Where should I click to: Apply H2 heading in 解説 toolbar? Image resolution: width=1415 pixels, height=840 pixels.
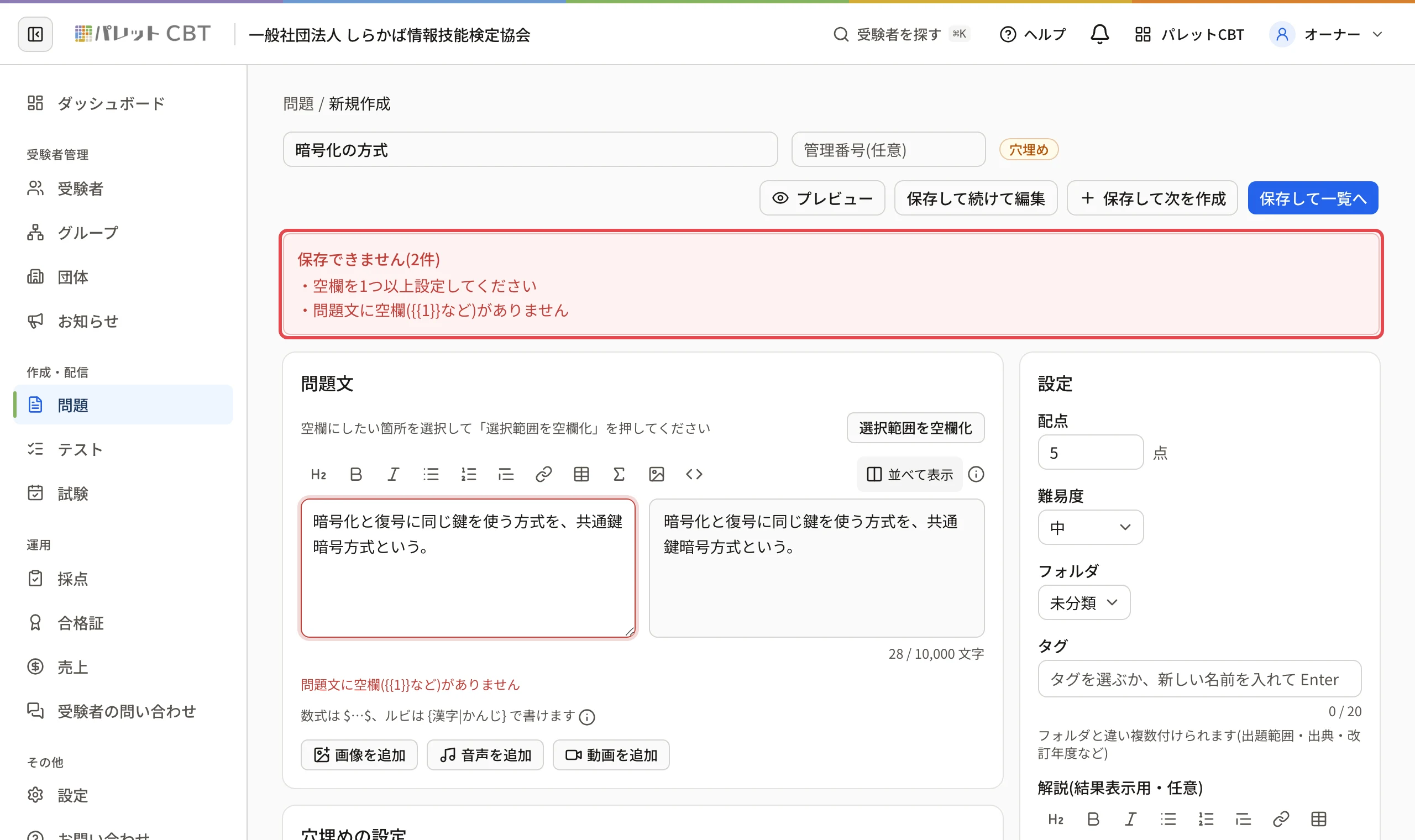coord(1055,819)
